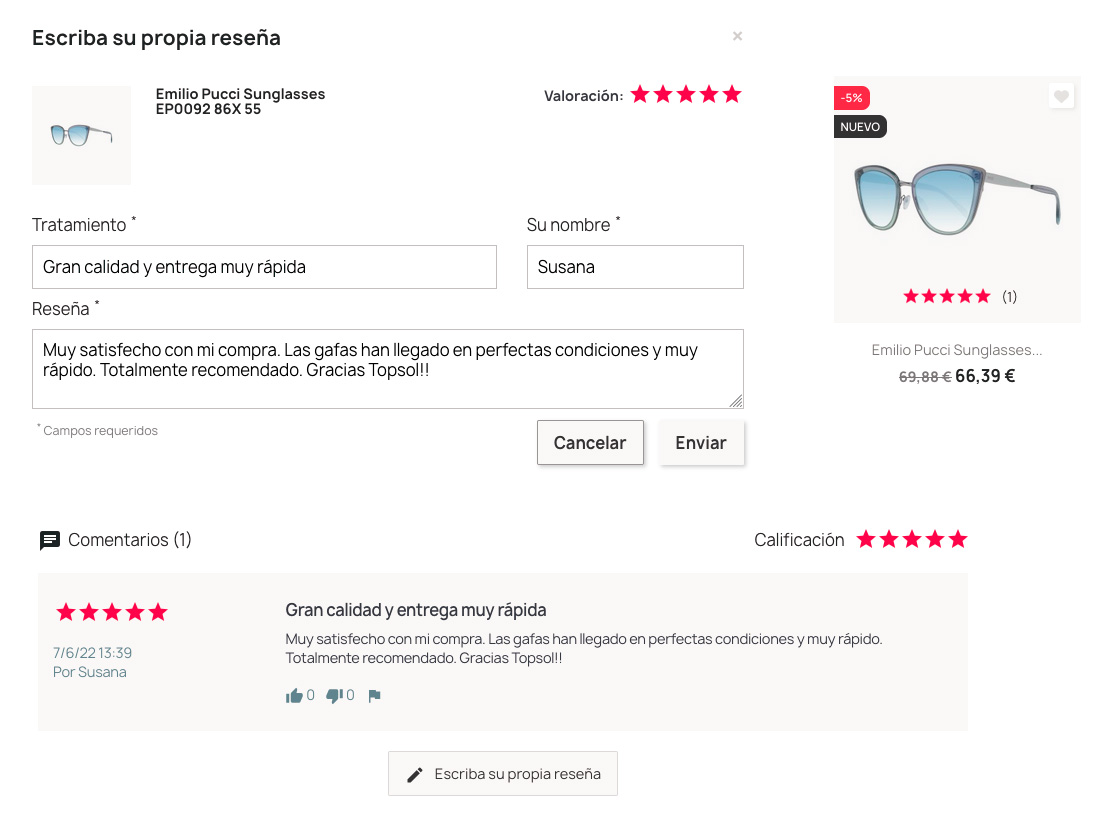Focus the Tratamiento title field

(x=264, y=267)
